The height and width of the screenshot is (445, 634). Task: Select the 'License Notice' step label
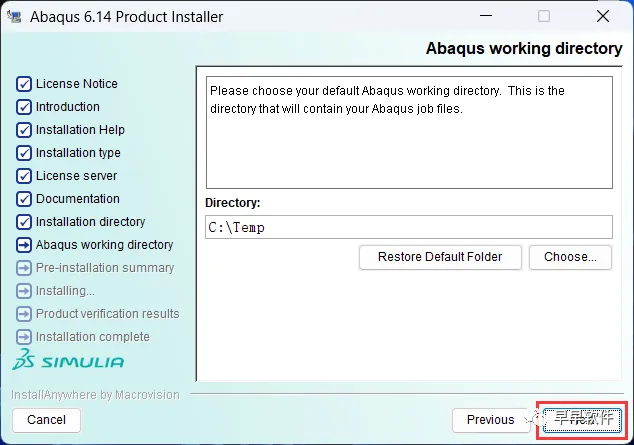tap(77, 84)
